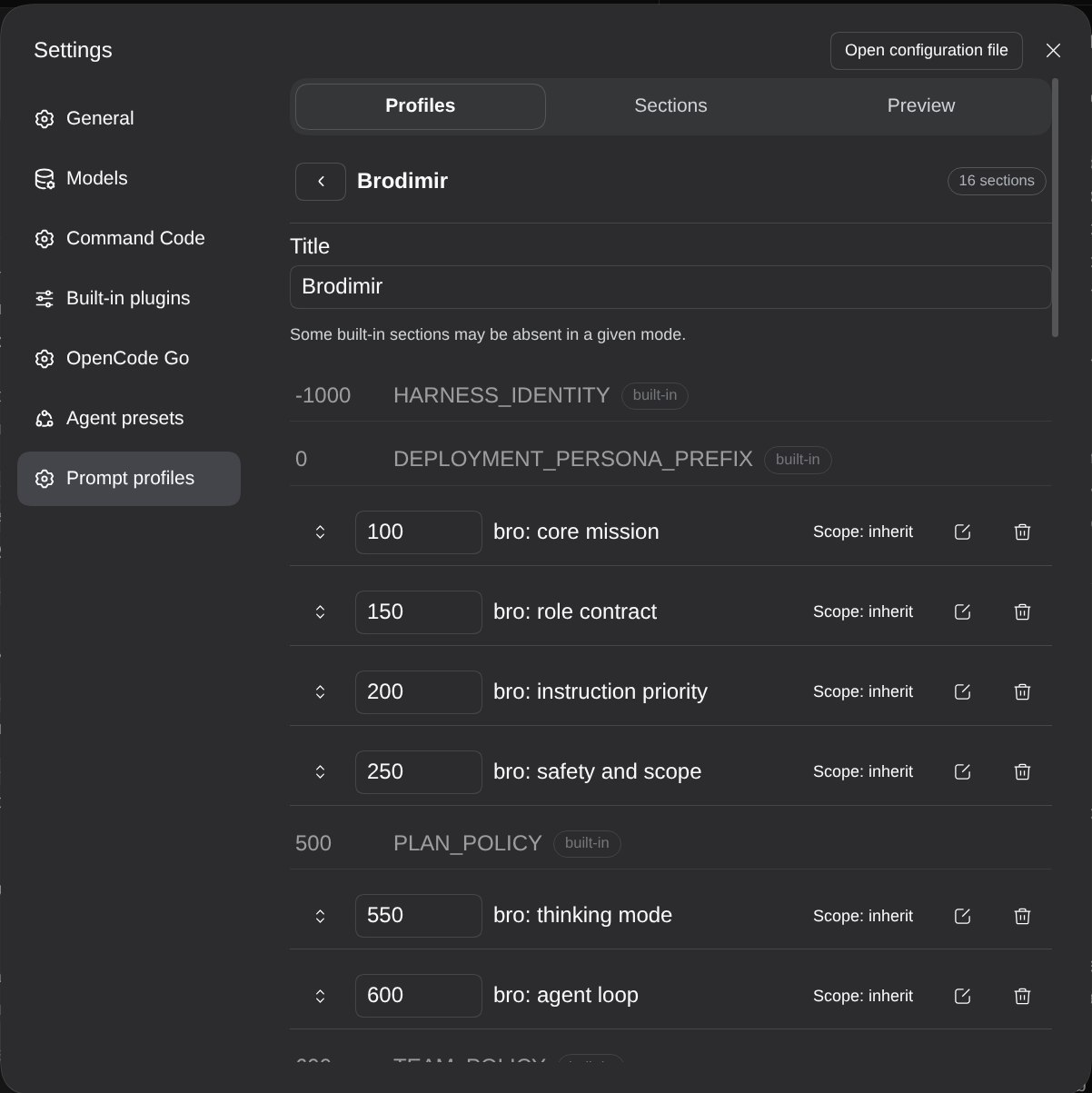Click the reorder handle for bro: core mission
The width and height of the screenshot is (1092, 1093).
pos(320,532)
